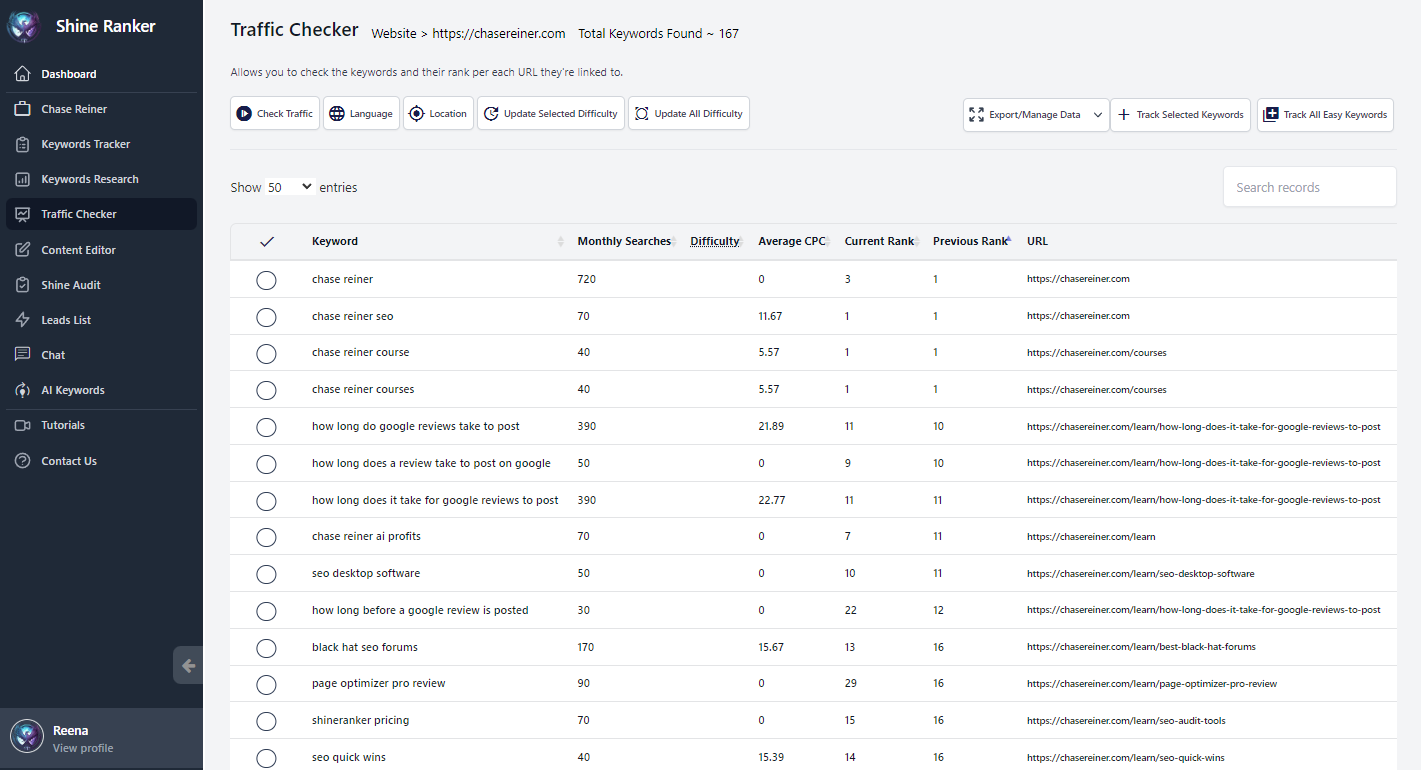
Task: Open the Show entries count dropdown
Action: coord(290,187)
